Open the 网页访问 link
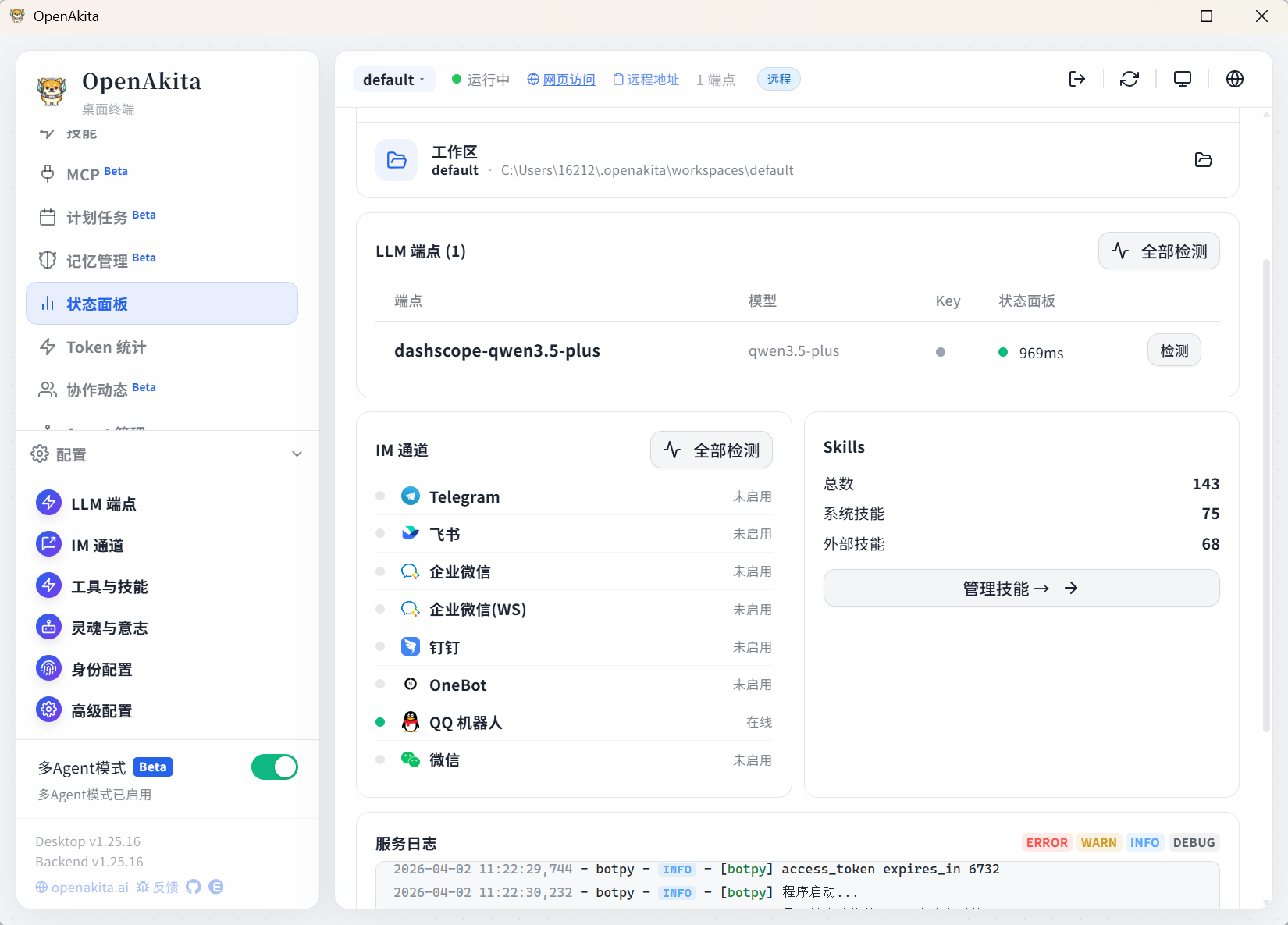 tap(561, 80)
